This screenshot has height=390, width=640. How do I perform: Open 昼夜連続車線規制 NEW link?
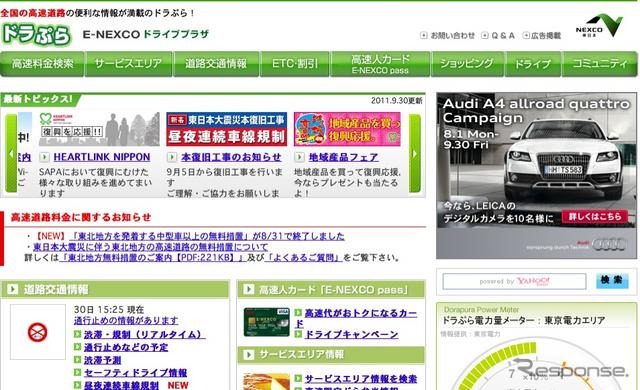click(121, 385)
